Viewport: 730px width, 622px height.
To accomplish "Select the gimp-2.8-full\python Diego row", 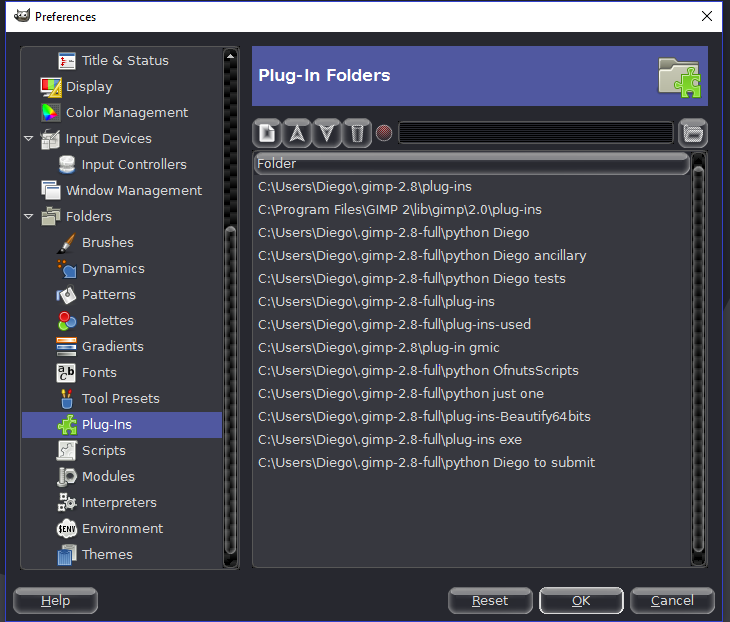I will point(472,233).
